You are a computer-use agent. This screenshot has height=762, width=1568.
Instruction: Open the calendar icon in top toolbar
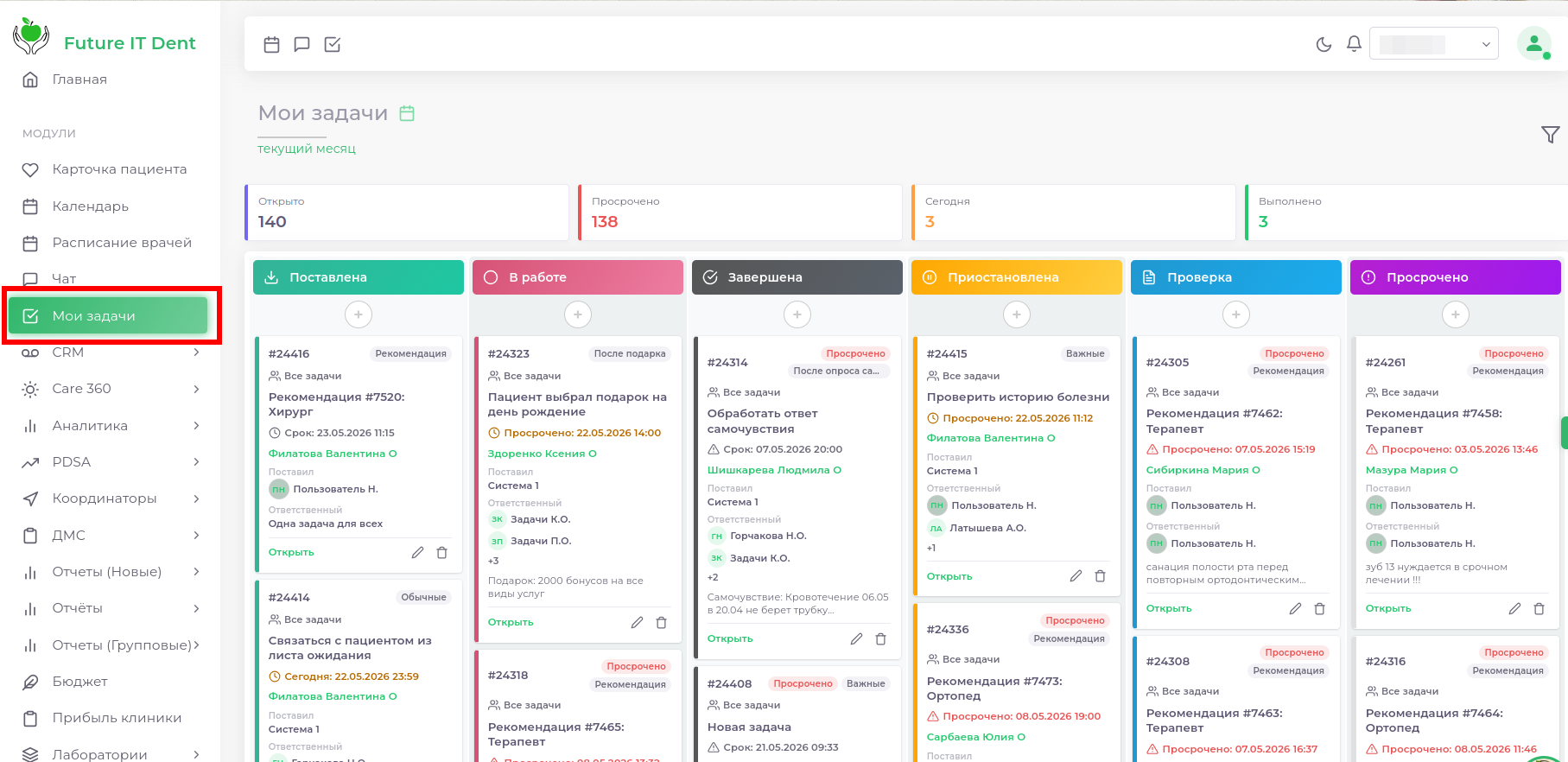click(271, 44)
